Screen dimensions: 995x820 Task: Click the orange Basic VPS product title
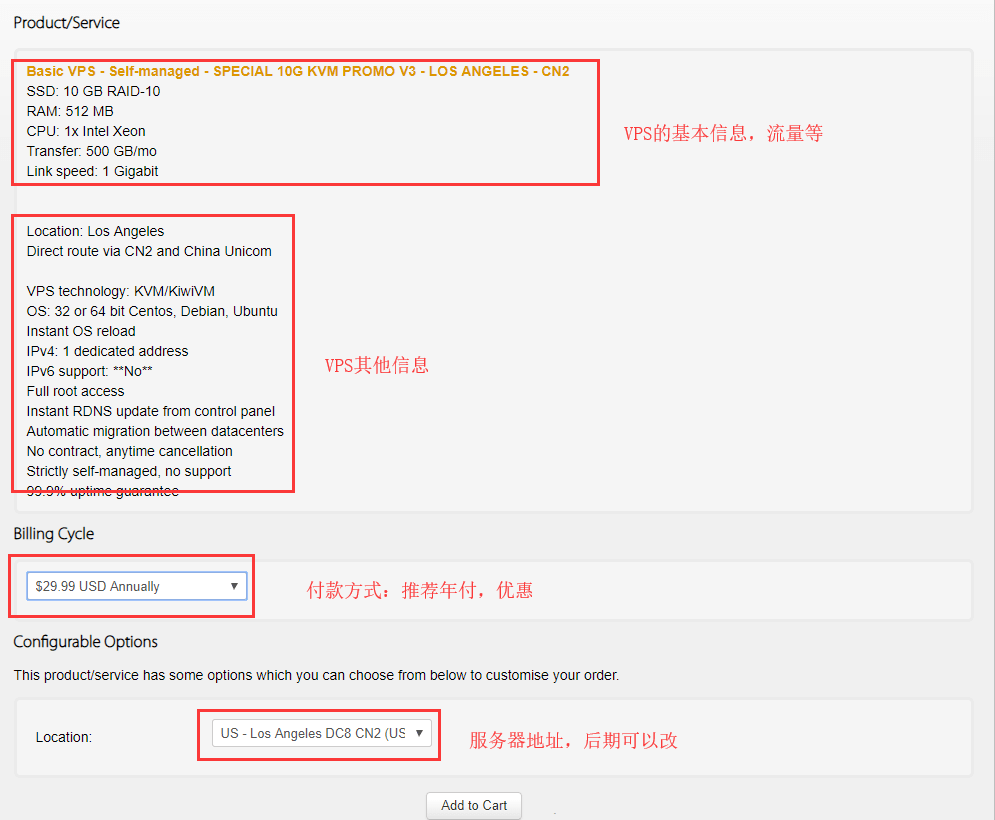point(297,71)
